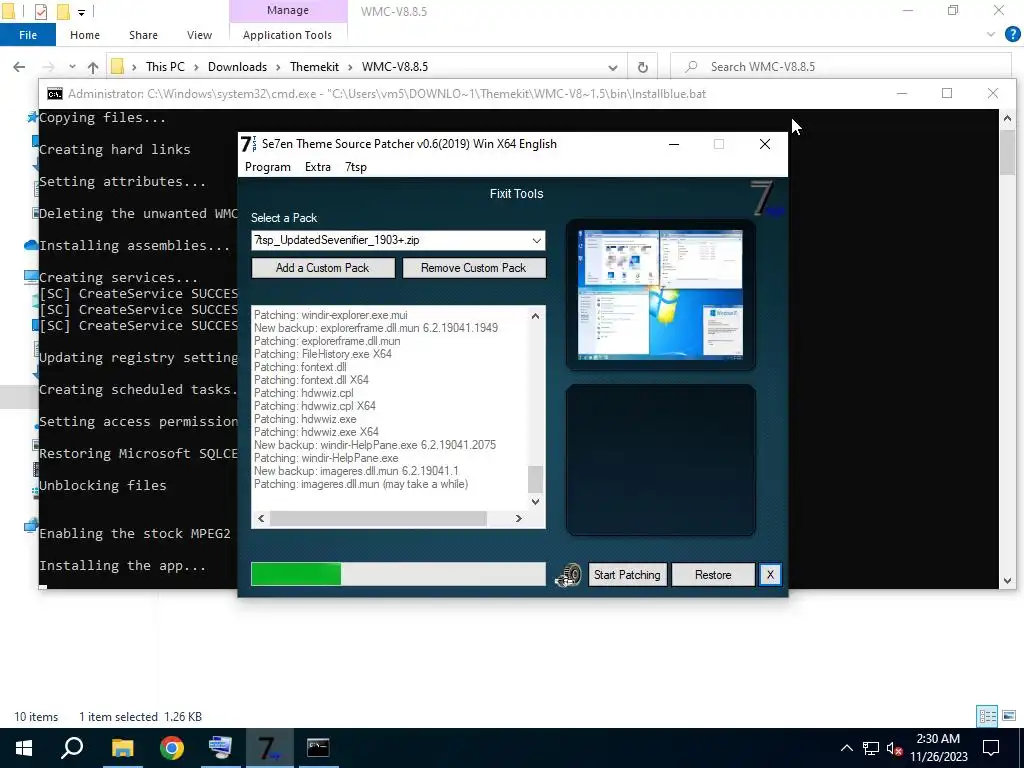Click the Restore button
The image size is (1024, 768).
(x=713, y=575)
